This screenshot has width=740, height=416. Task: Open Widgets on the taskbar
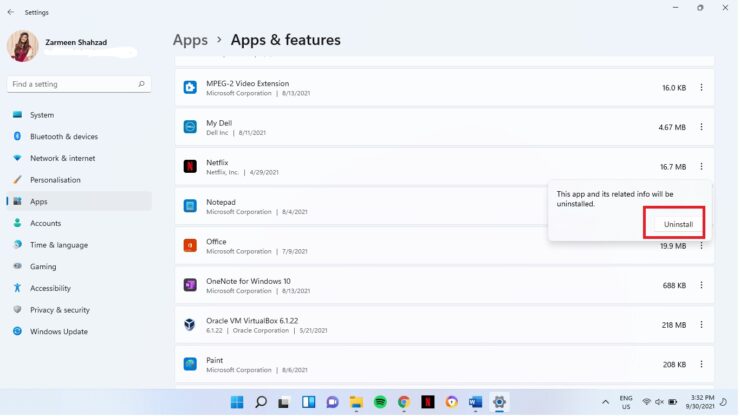coord(309,402)
